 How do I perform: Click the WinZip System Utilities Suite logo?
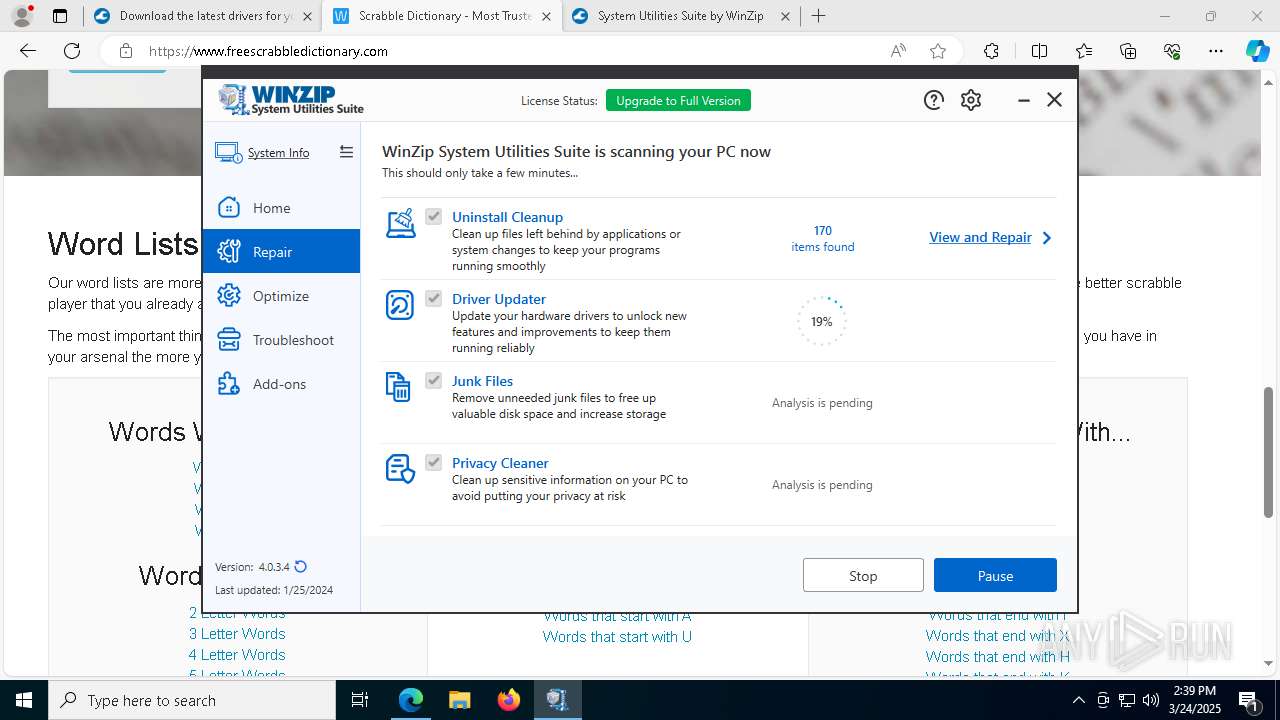(291, 100)
